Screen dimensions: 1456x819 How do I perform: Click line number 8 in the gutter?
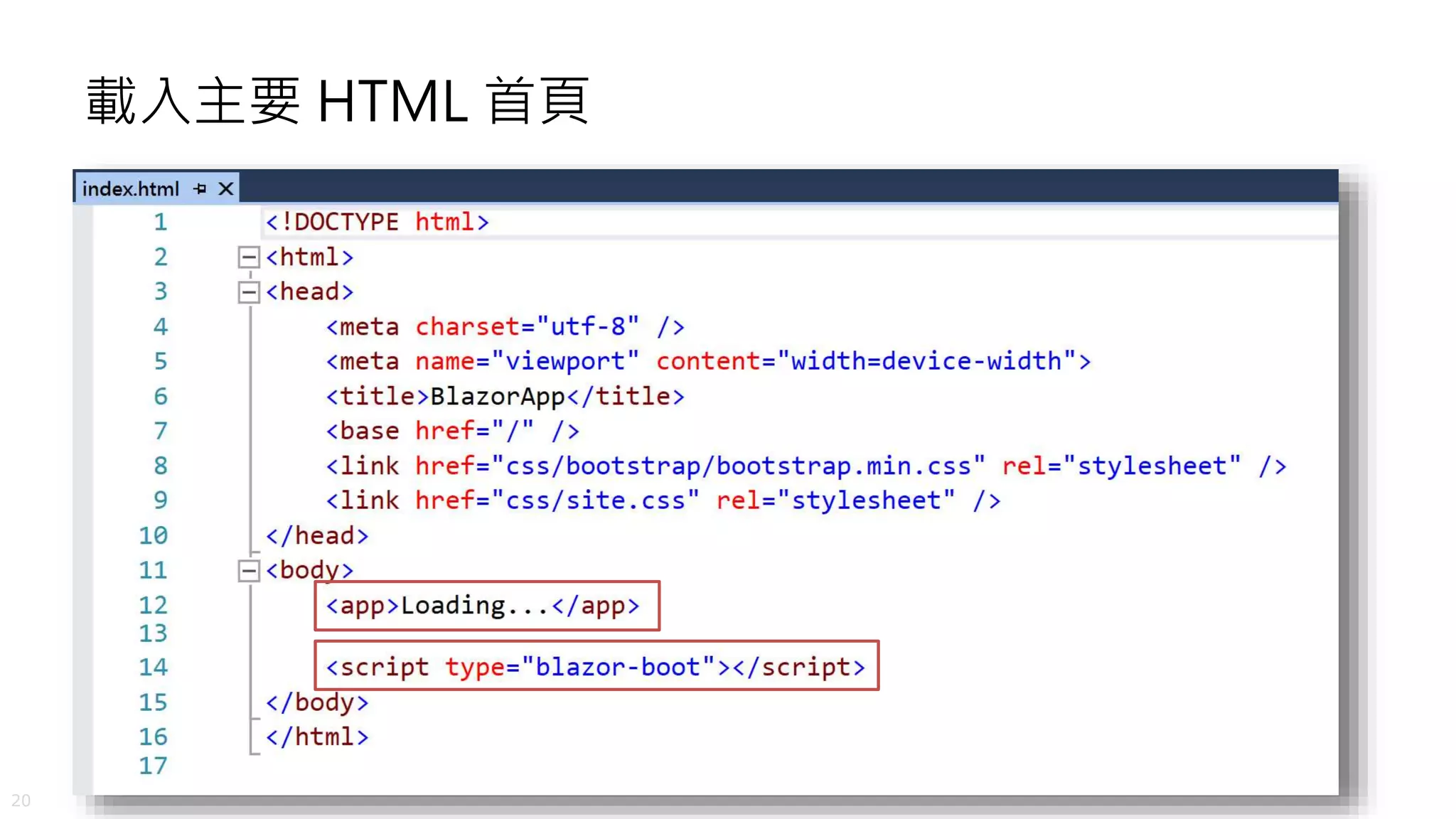[161, 466]
